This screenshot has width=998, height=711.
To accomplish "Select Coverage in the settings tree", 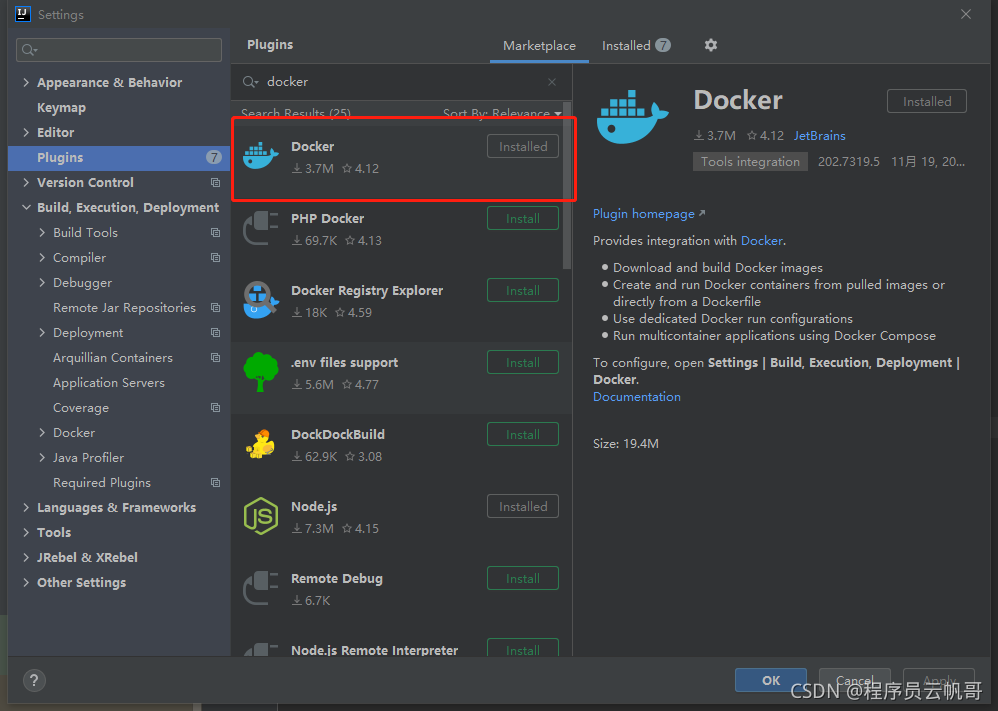I will click(x=81, y=407).
